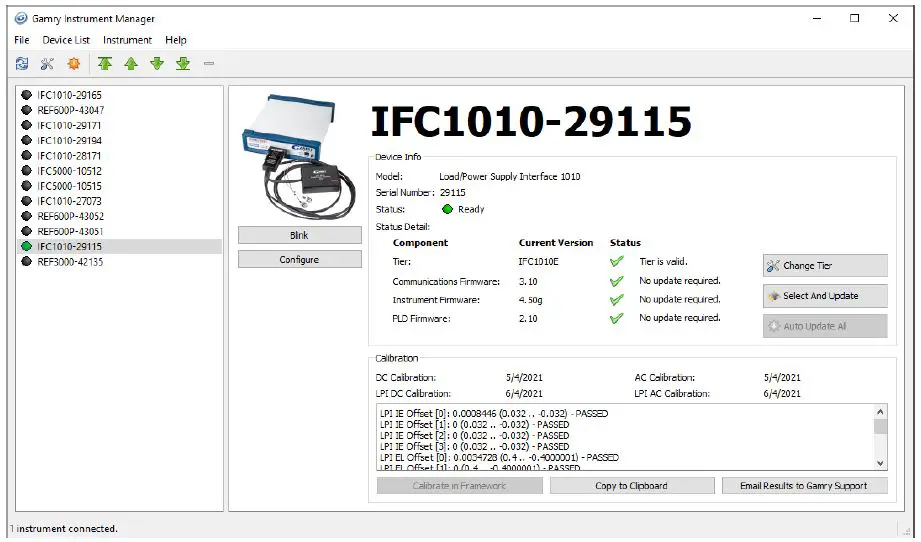
Task: Select IFC1010-28171 in the device list
Action: 120,156
